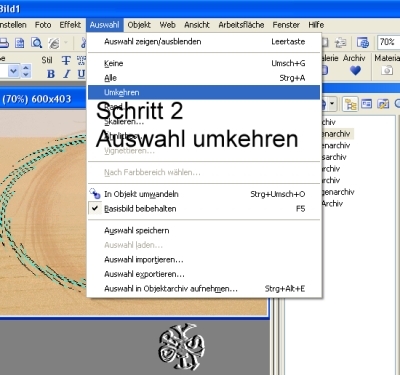Click the panel icon with the pencil

(x=383, y=104)
